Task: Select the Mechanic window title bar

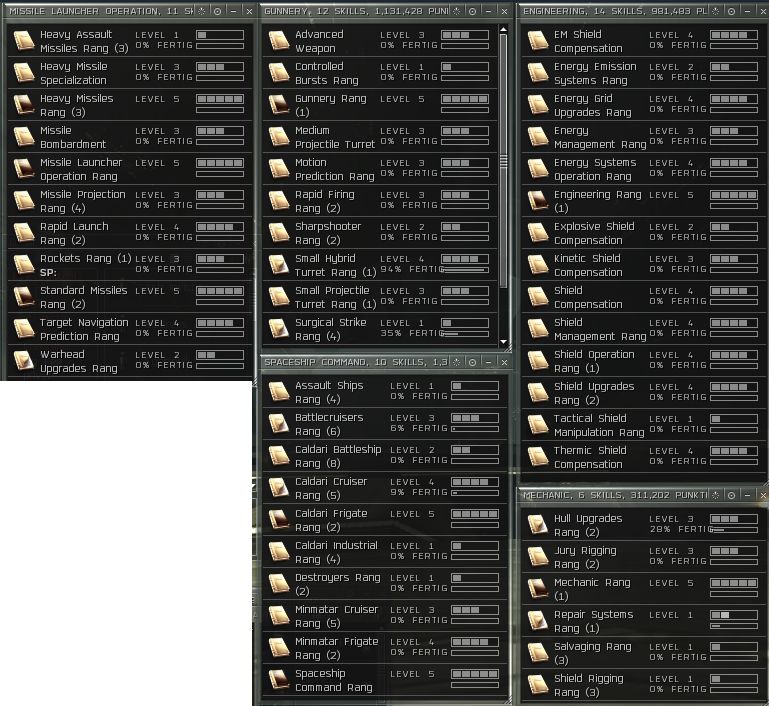Action: coord(615,495)
